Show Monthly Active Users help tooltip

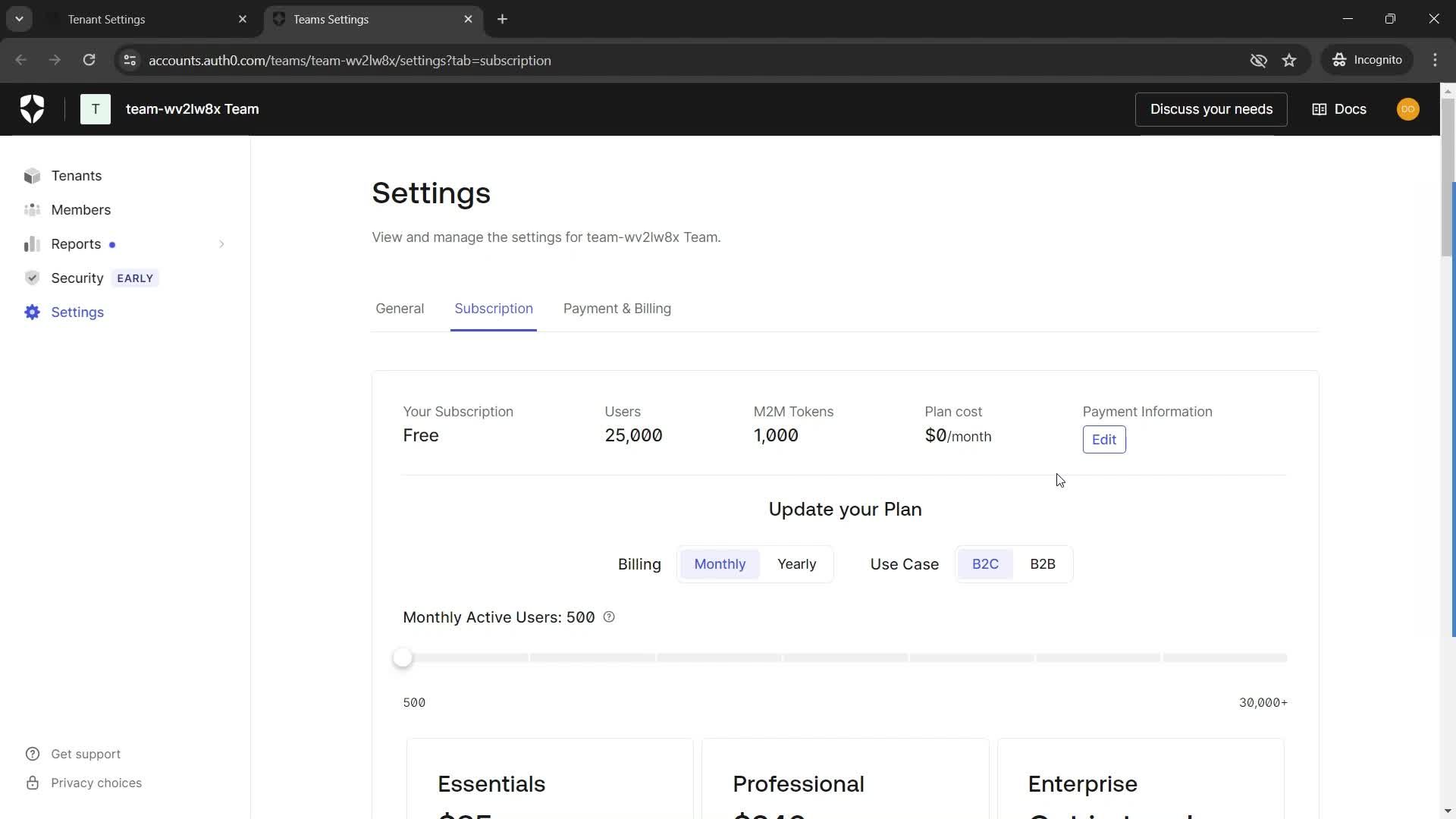pyautogui.click(x=609, y=617)
